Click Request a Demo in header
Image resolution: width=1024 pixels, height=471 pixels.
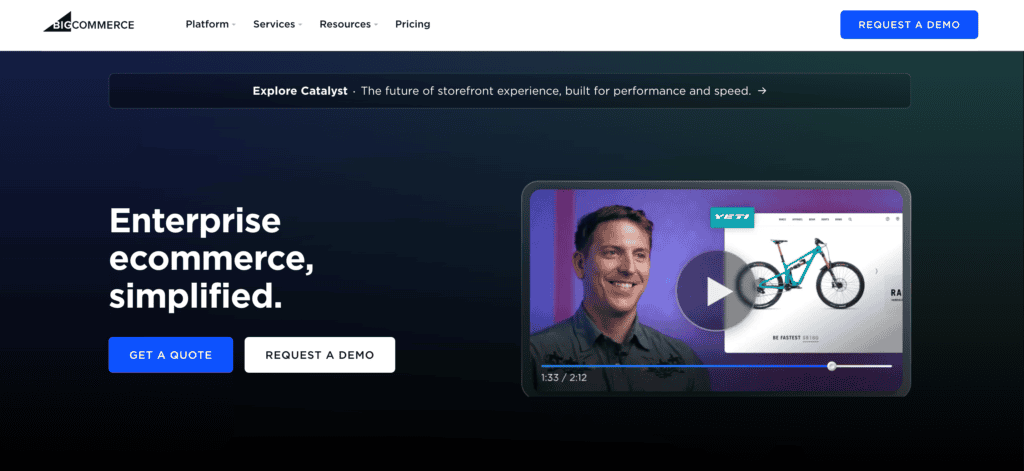[908, 25]
